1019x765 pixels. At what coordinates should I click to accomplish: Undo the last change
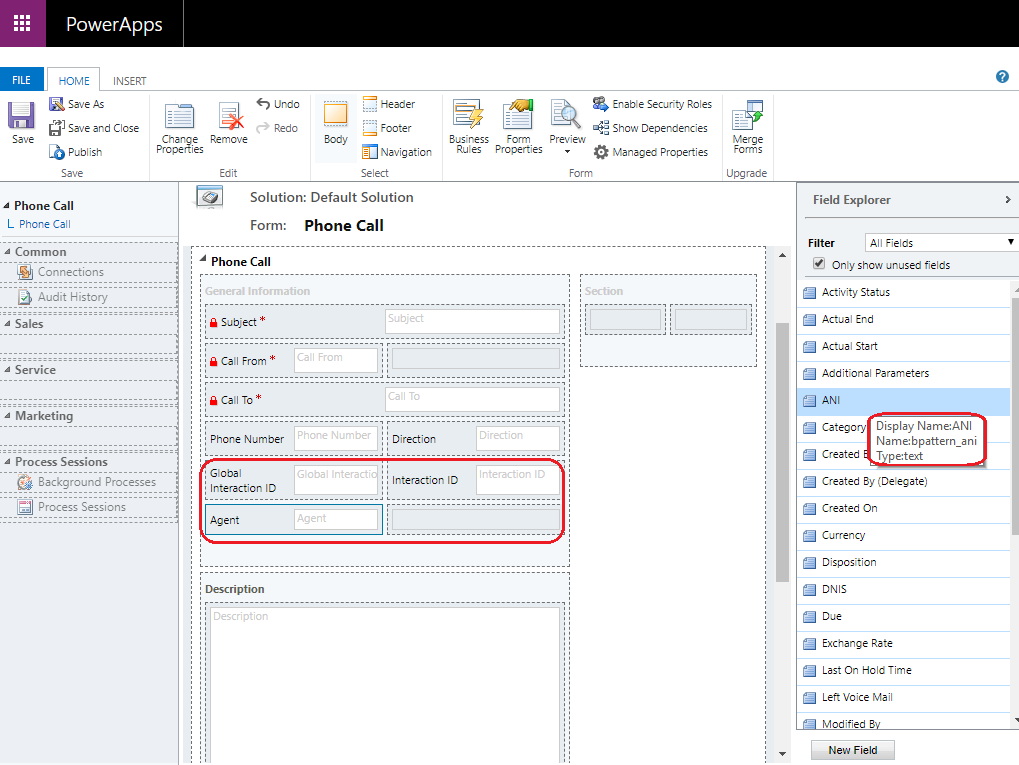278,104
